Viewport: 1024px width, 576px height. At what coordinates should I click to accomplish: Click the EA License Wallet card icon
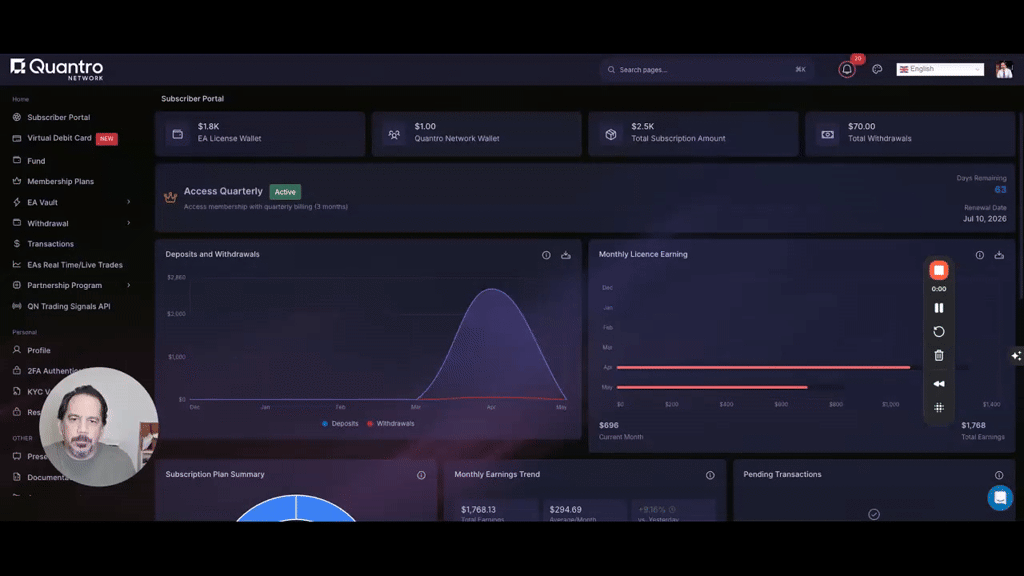coord(178,134)
